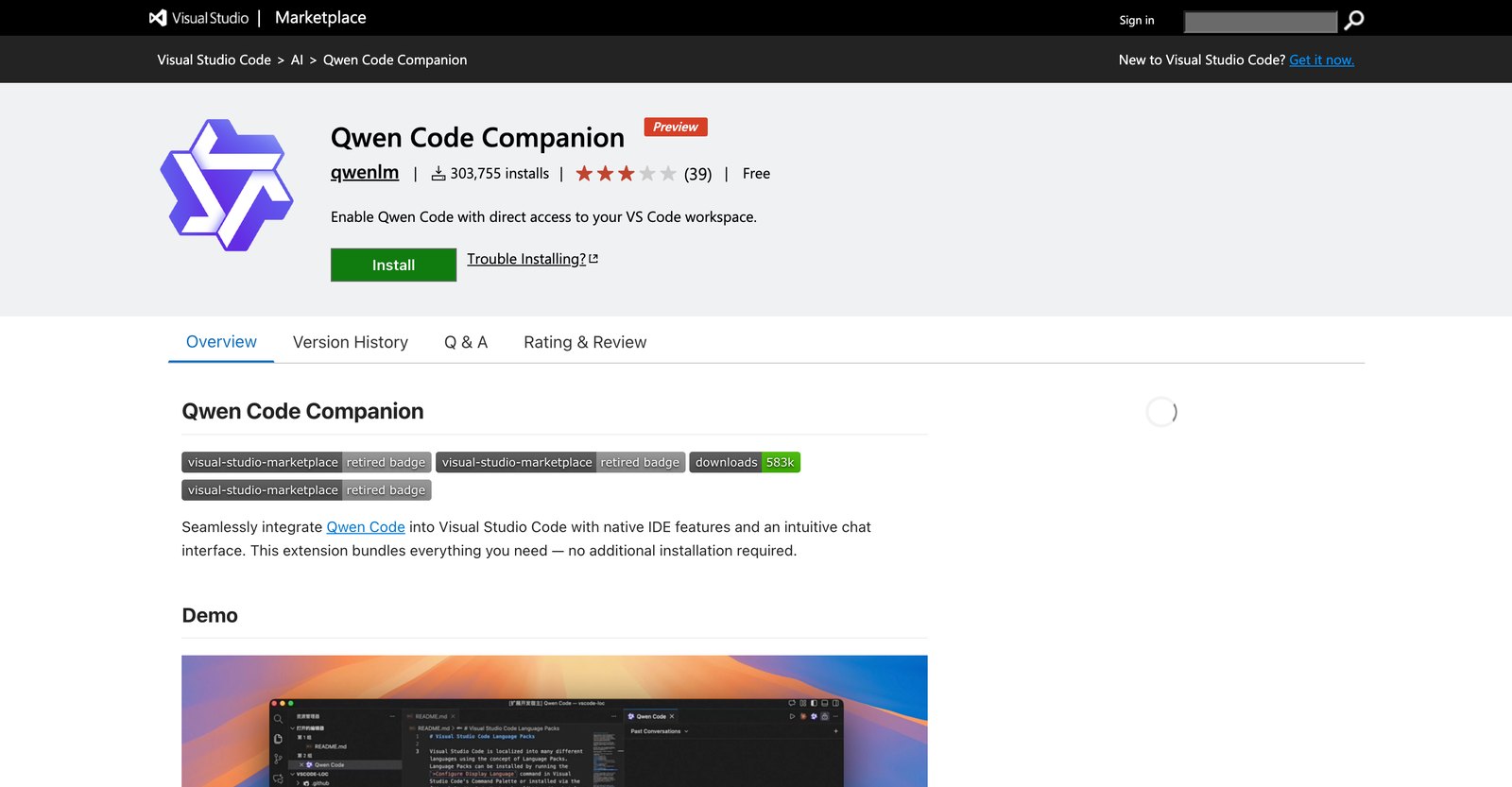The height and width of the screenshot is (787, 1512).
Task: Select the Overview tab
Action: (x=221, y=342)
